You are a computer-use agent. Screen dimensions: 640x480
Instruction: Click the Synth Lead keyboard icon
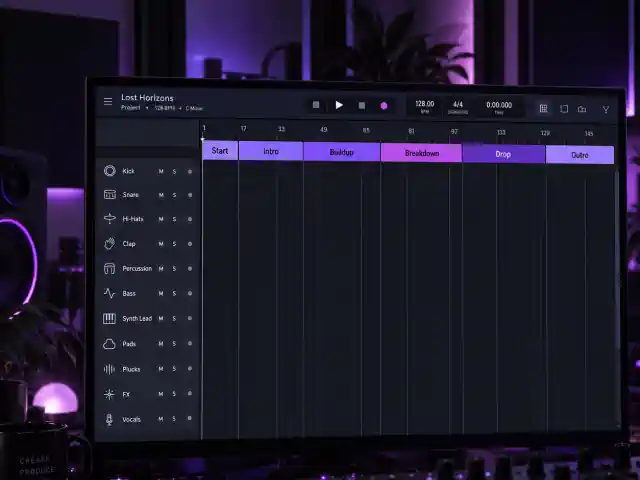click(x=109, y=318)
